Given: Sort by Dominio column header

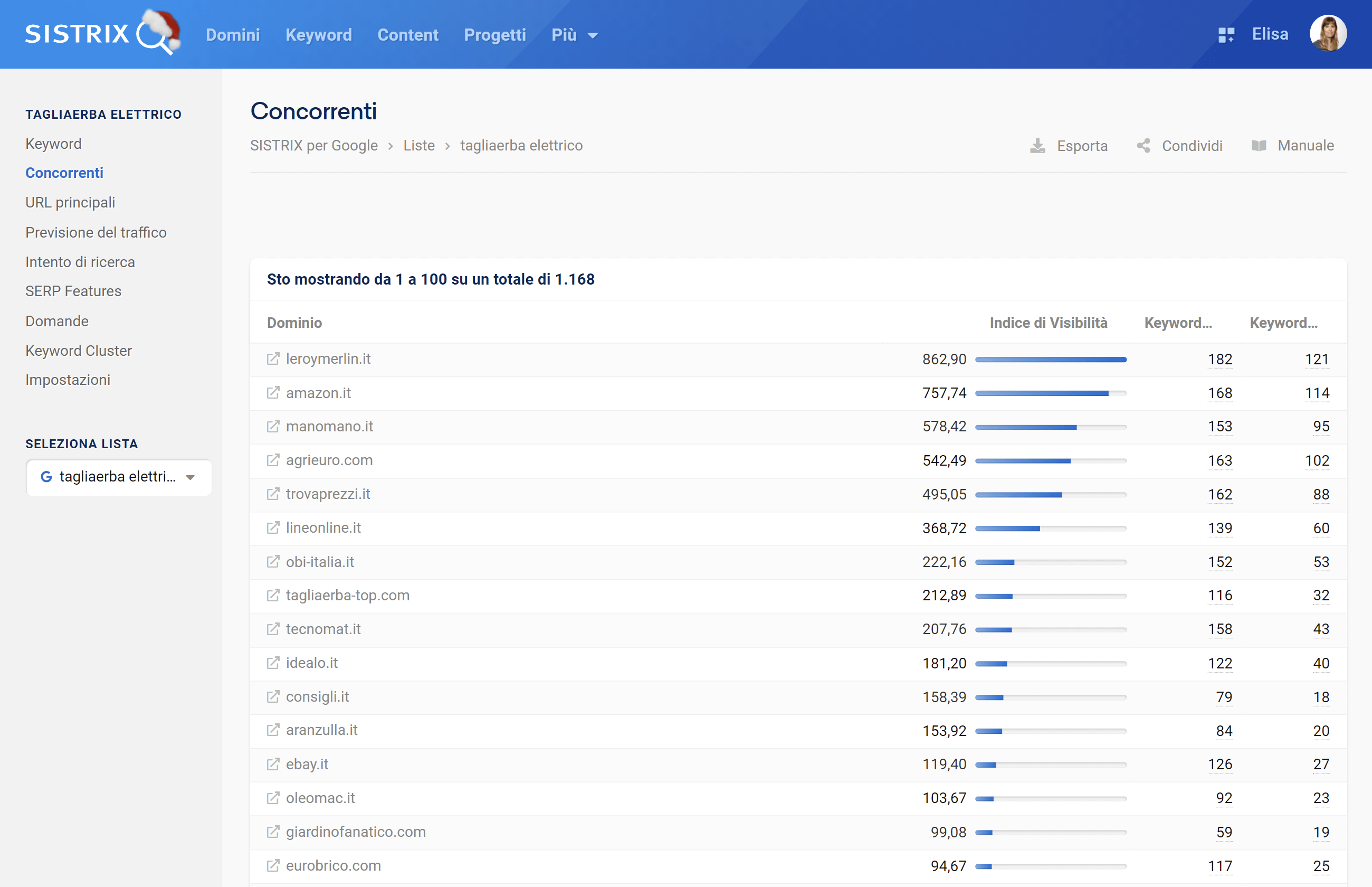Looking at the screenshot, I should click(294, 323).
